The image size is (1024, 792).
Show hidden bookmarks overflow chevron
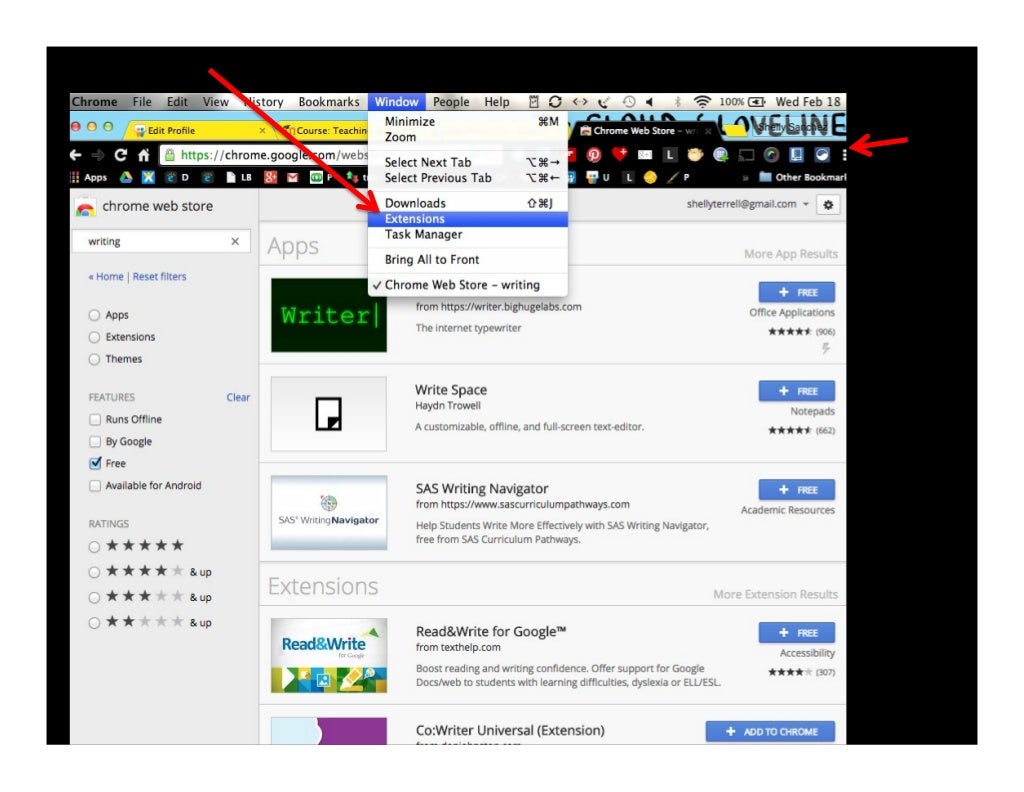pos(745,177)
